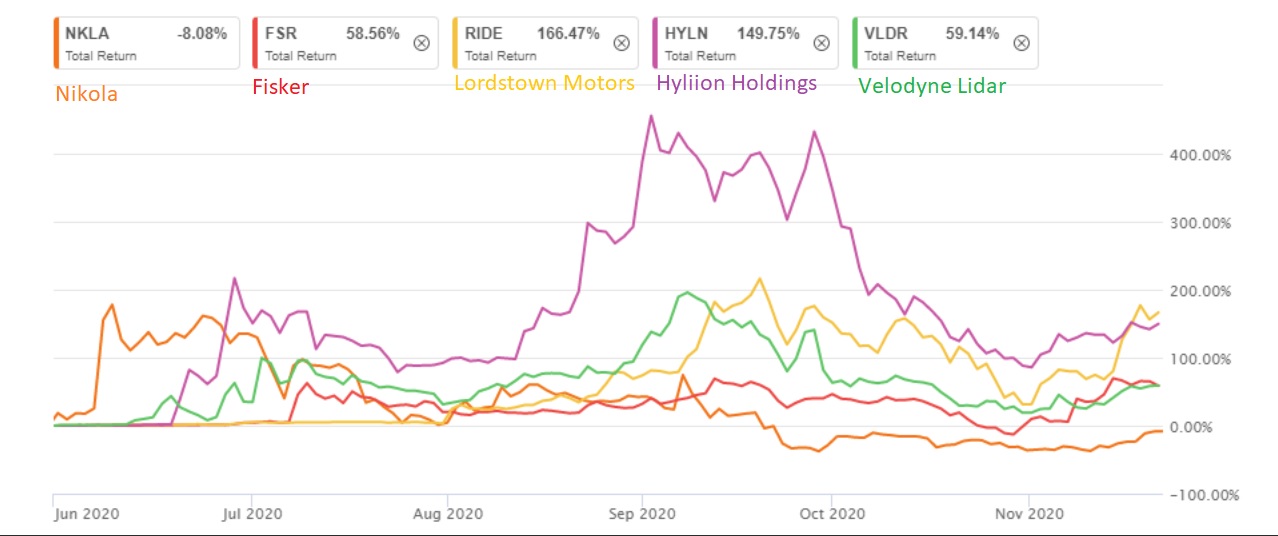Select the red Fisker label
This screenshot has height=536, width=1278.
click(280, 87)
